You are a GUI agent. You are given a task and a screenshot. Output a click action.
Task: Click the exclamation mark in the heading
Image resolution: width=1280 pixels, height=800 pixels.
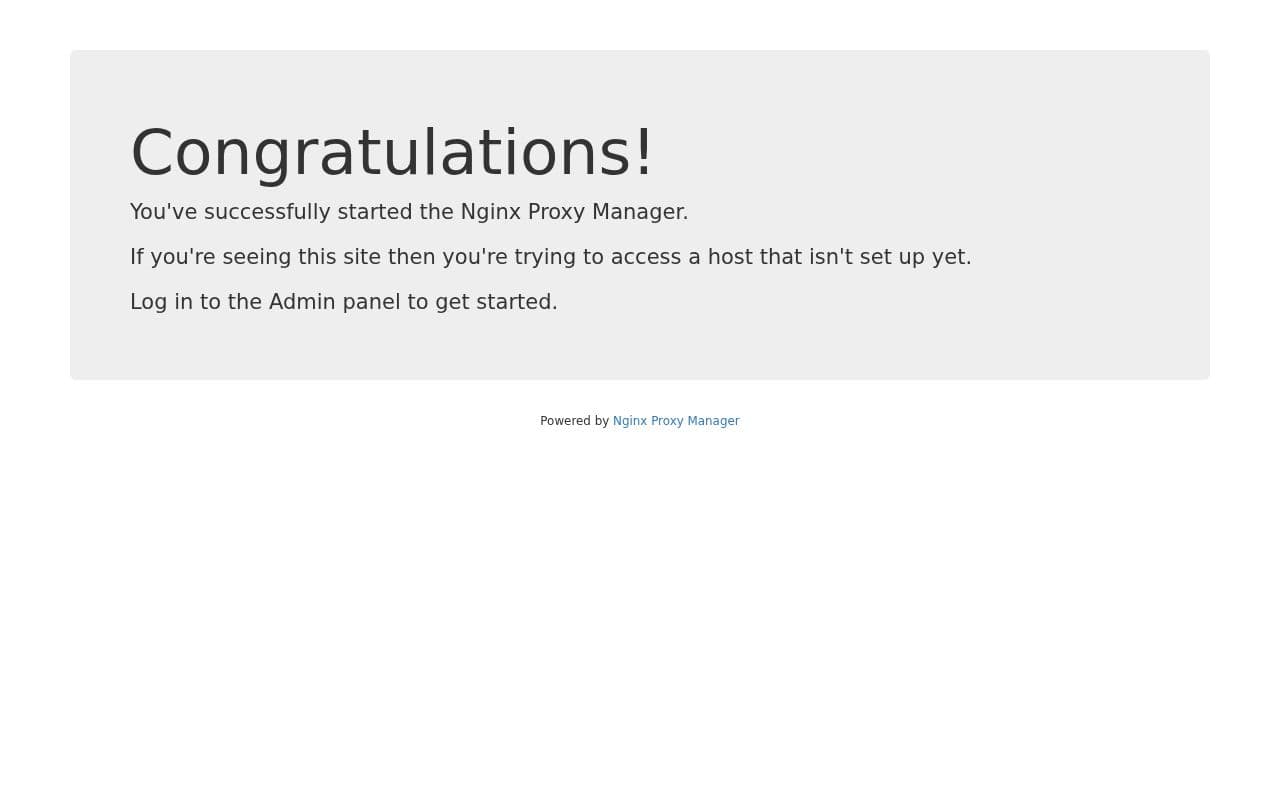click(643, 153)
